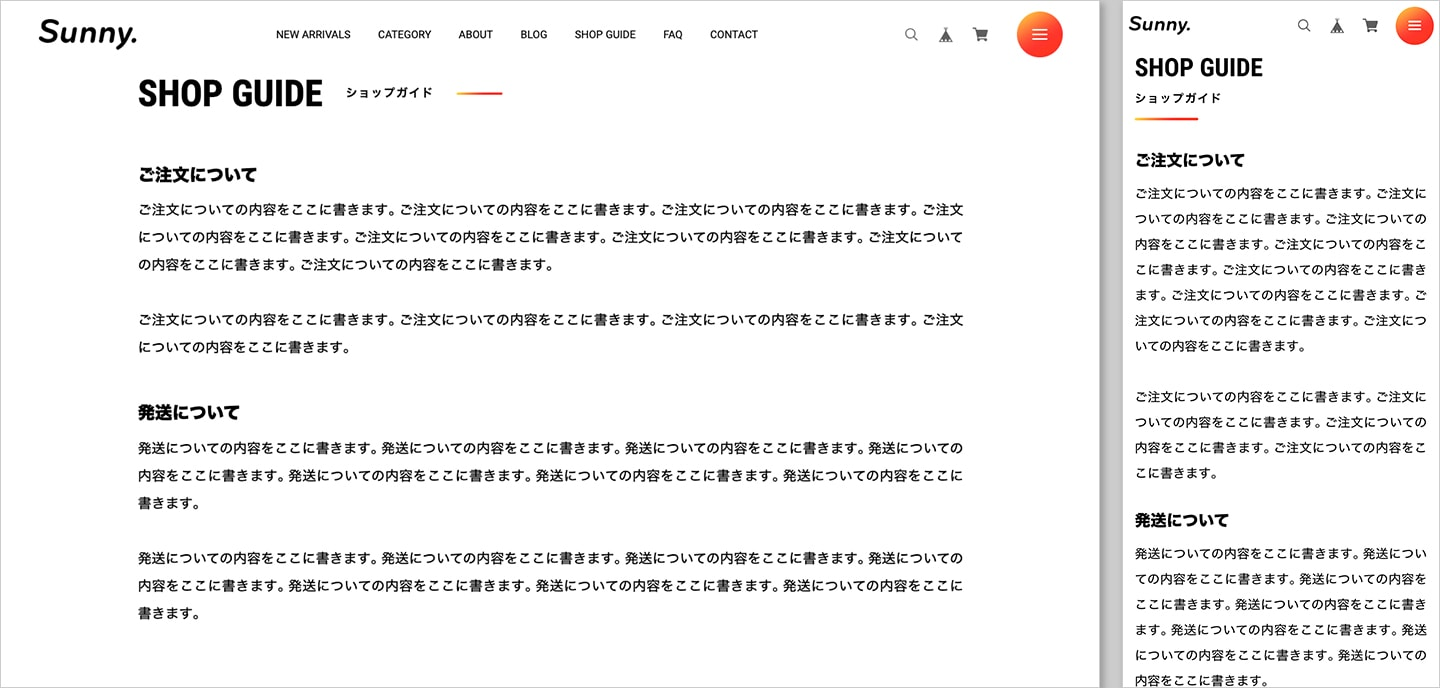This screenshot has height=688, width=1440.
Task: Open CONTACT navigation link
Action: click(734, 34)
